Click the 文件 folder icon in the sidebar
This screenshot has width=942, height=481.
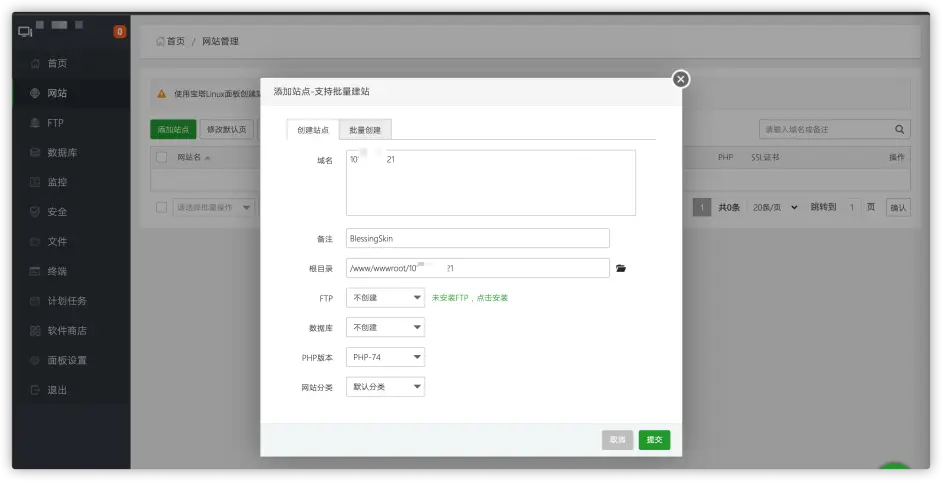[x=35, y=241]
